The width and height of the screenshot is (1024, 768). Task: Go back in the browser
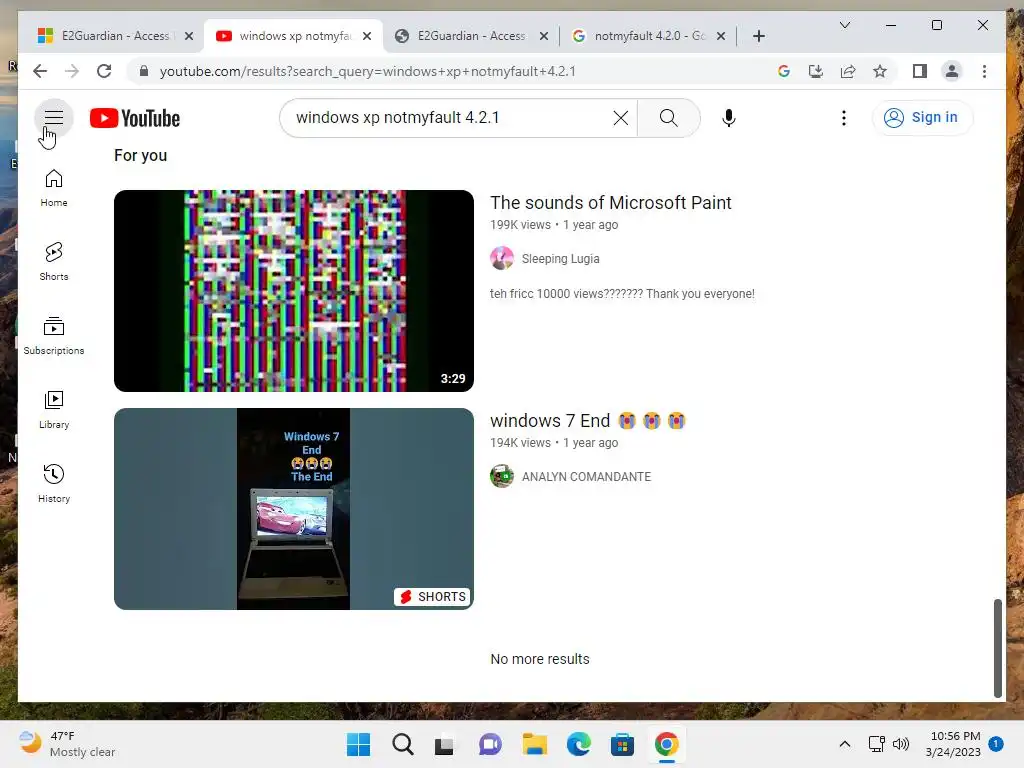[40, 71]
